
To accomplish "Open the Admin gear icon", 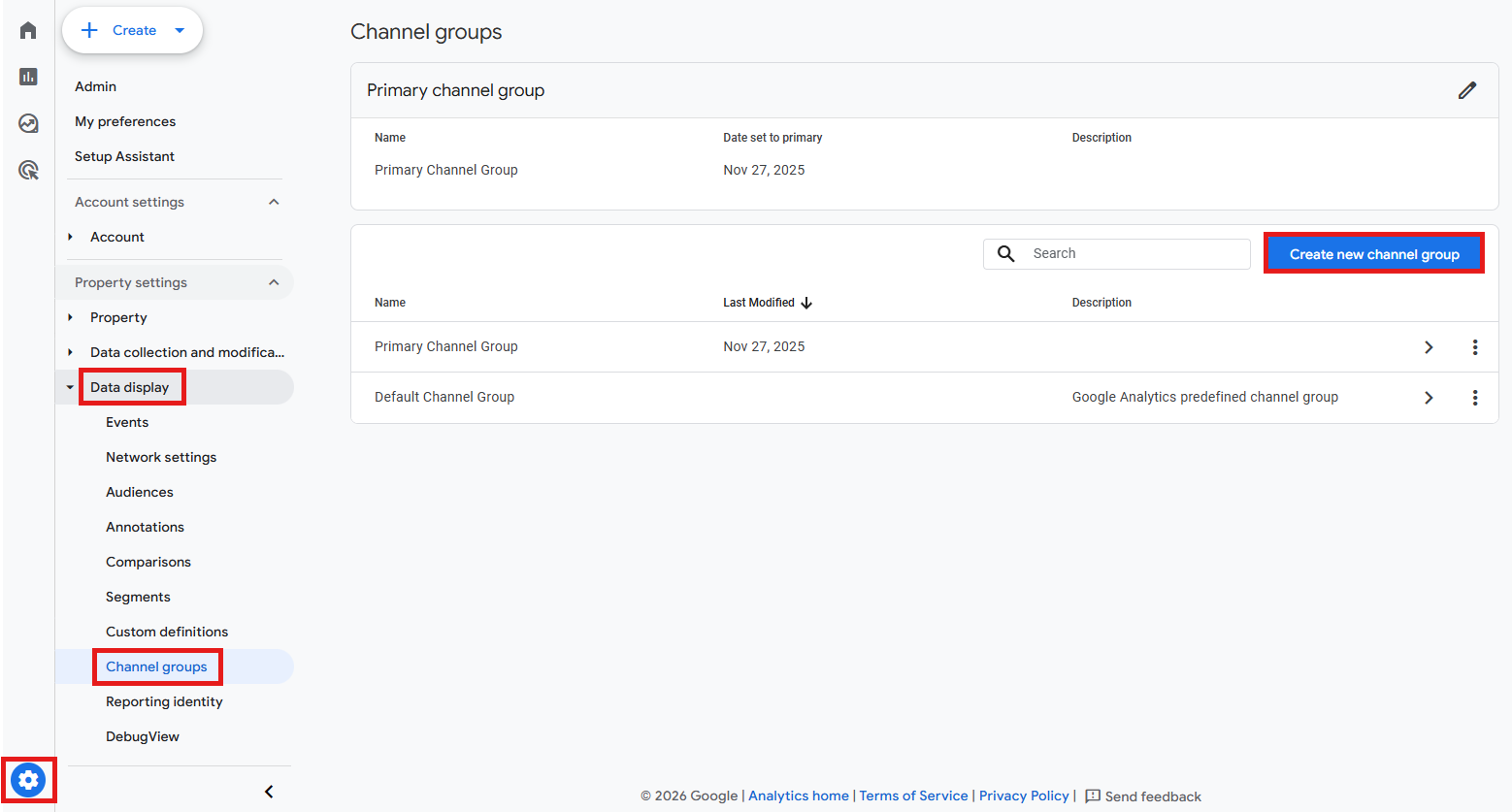I will pyautogui.click(x=28, y=780).
